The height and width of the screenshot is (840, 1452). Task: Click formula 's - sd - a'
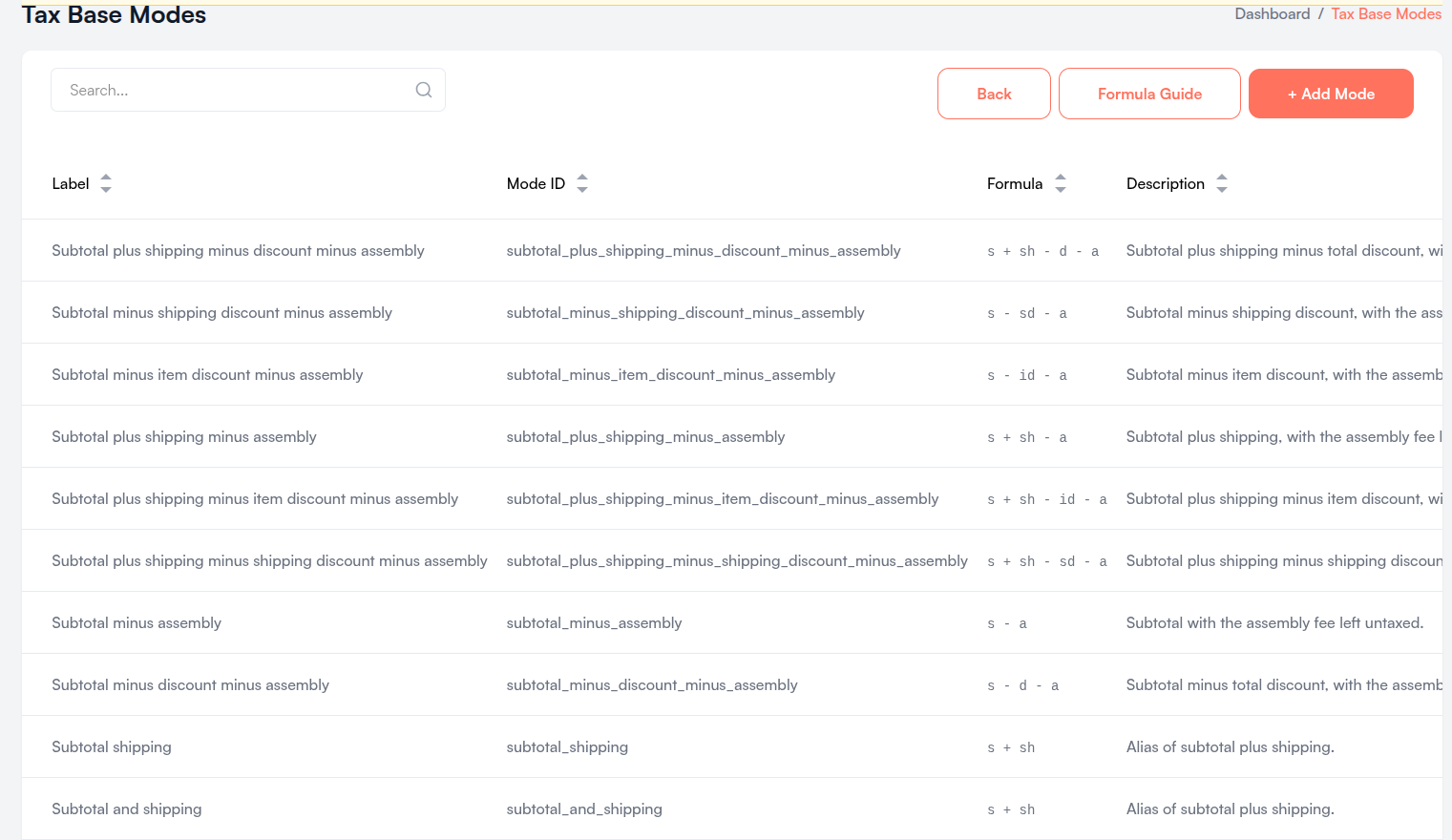pos(1027,313)
